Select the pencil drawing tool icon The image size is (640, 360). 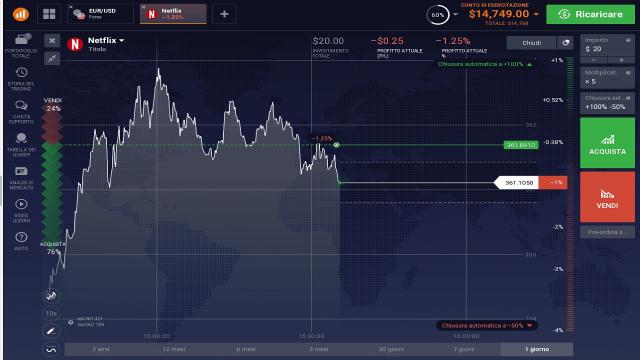(x=51, y=331)
